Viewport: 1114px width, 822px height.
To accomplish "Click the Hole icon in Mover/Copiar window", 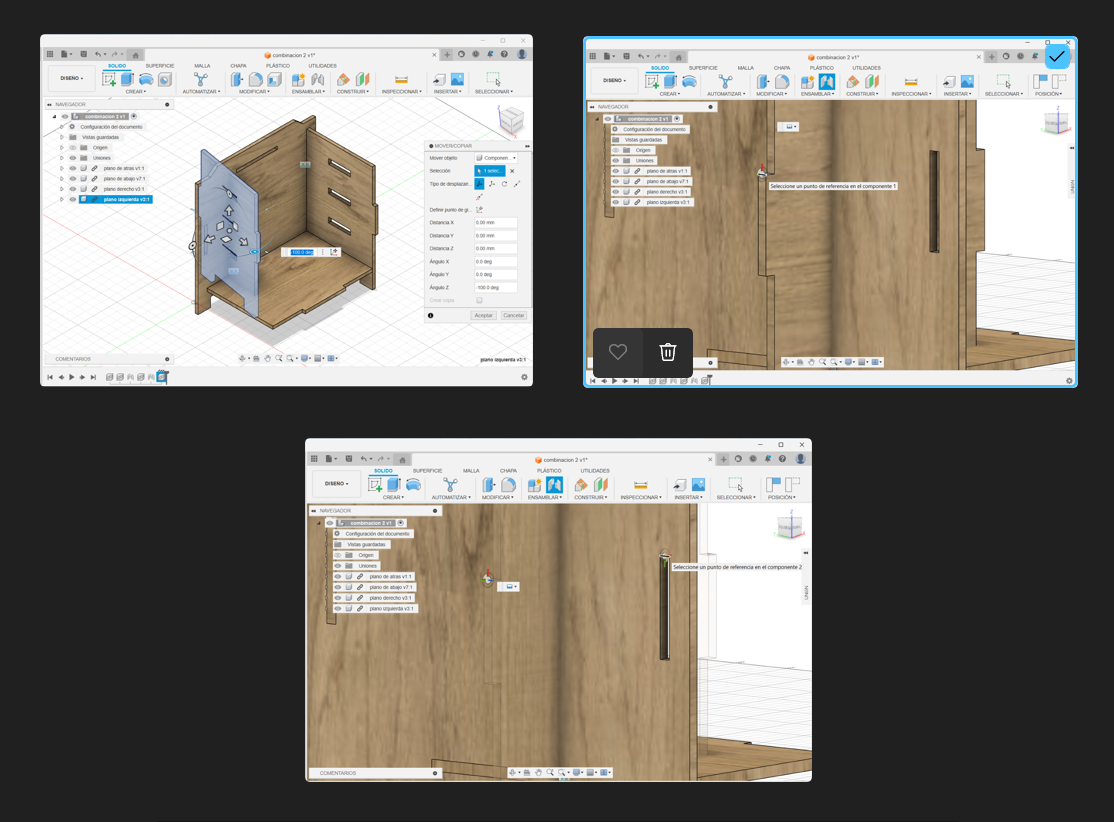I will (x=165, y=80).
